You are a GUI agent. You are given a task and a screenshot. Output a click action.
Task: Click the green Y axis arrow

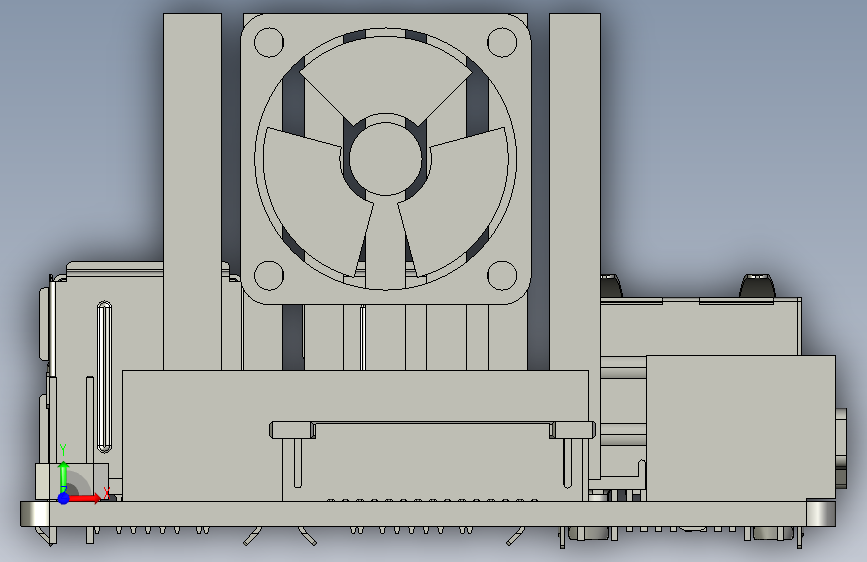pos(64,475)
